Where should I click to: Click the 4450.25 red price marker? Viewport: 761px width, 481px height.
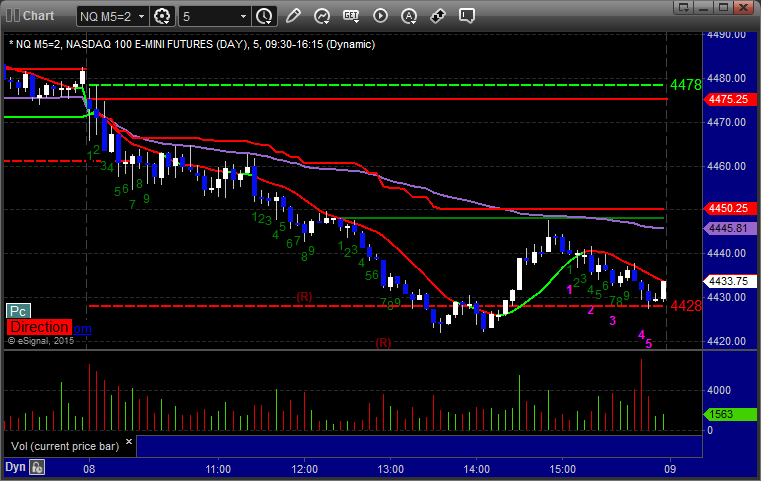[x=730, y=208]
